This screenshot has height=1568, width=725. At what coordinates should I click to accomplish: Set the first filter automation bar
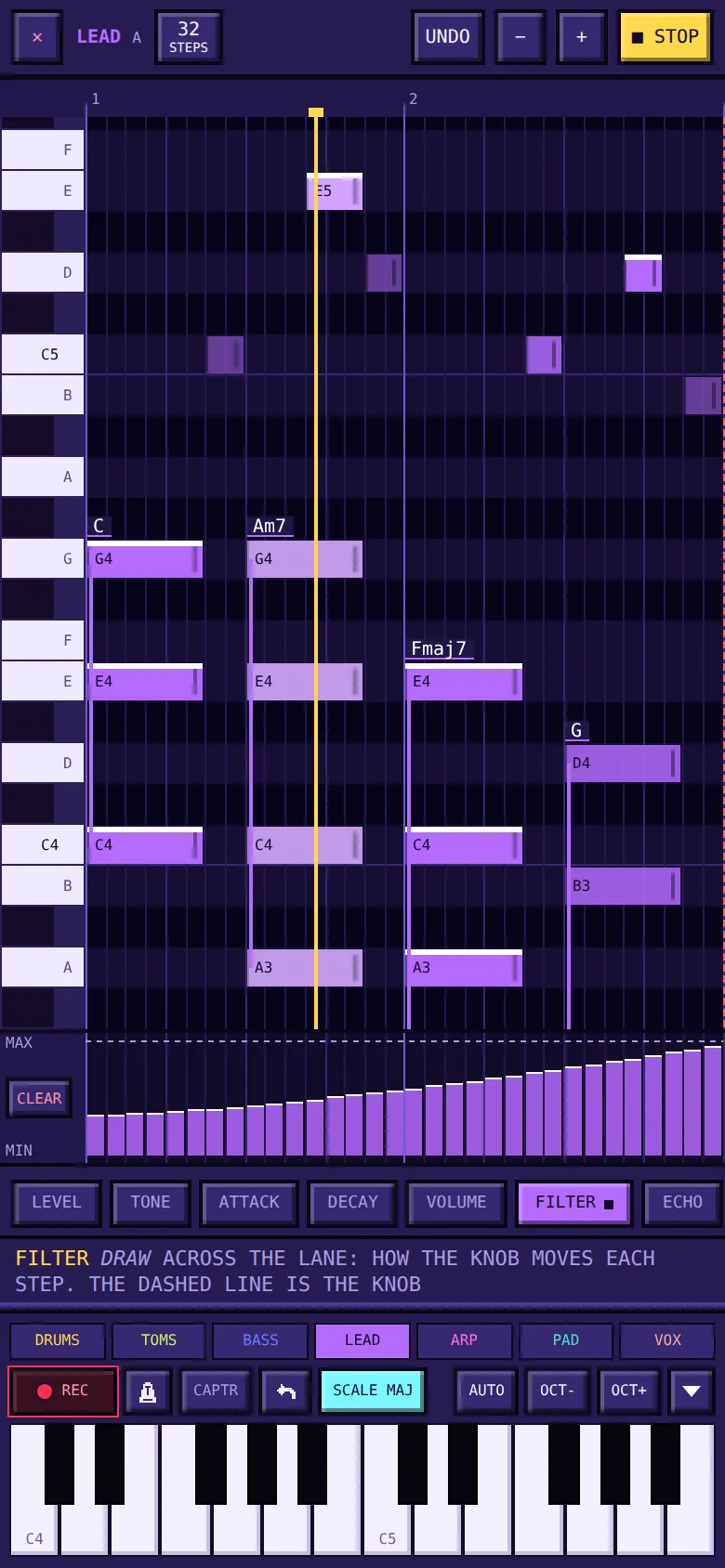[x=96, y=1135]
